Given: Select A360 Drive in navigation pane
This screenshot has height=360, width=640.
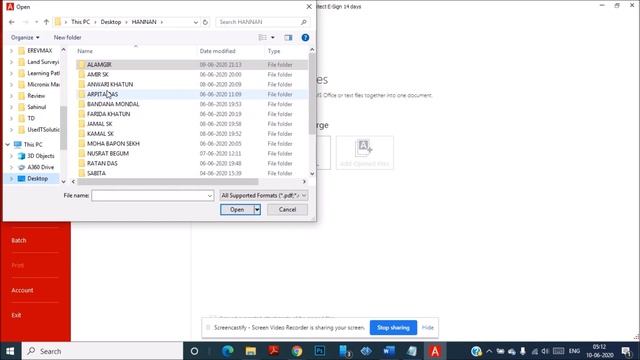Looking at the screenshot, I should (40, 167).
